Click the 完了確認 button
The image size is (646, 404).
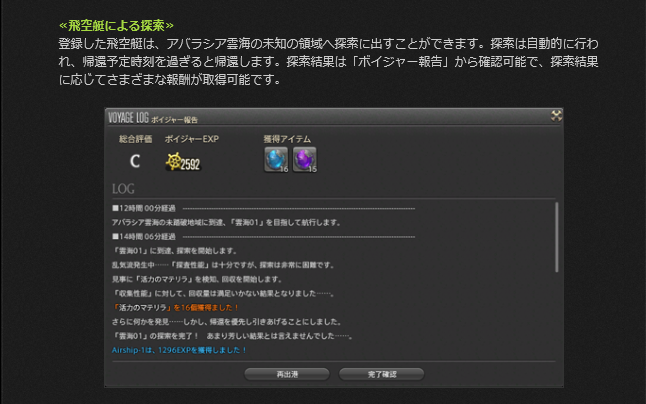[x=382, y=374]
